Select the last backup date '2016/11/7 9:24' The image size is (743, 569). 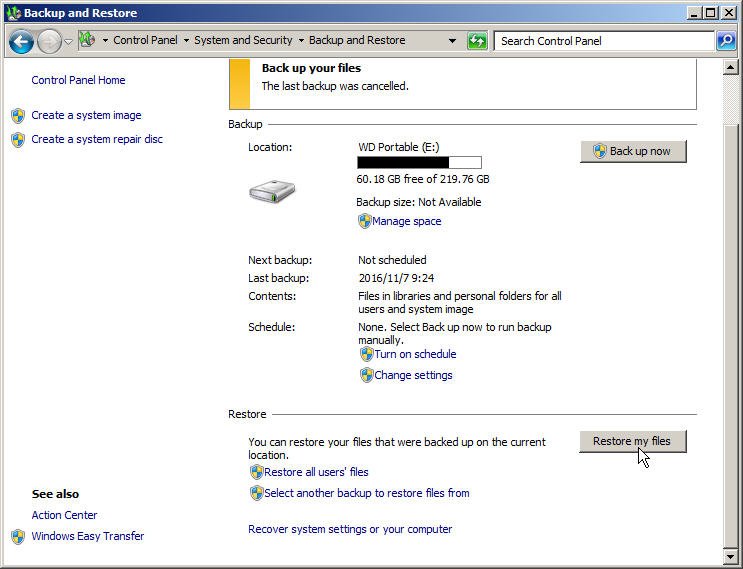(396, 278)
